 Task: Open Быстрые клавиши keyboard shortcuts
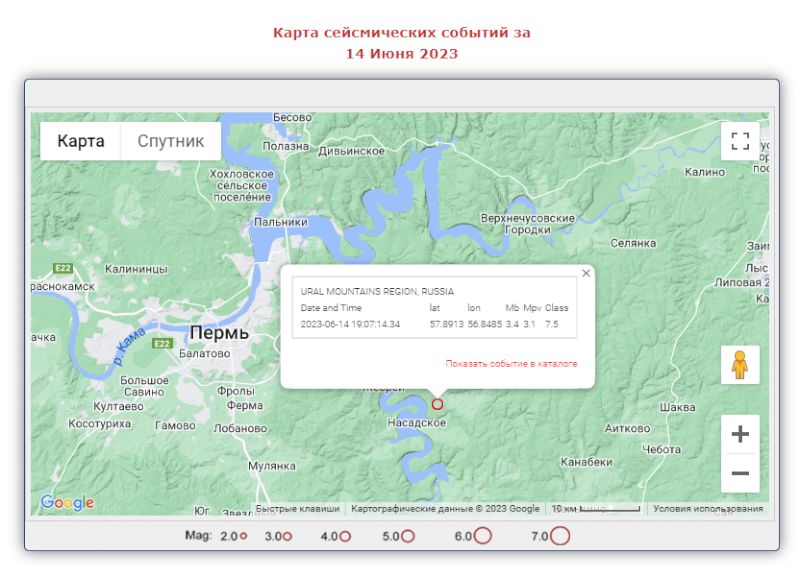click(297, 509)
